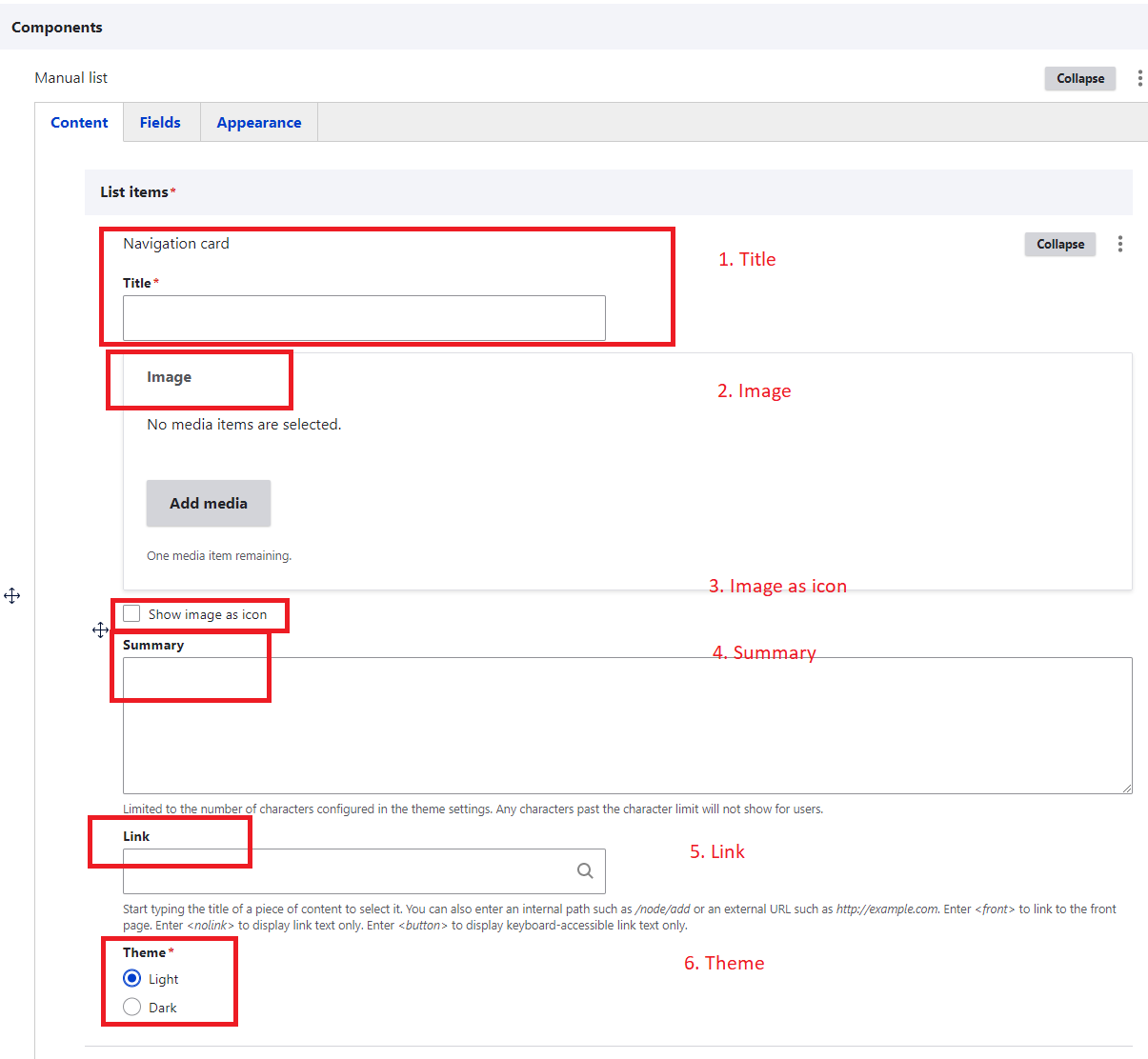
Task: Click the outer move handle at far left
Action: (12, 596)
